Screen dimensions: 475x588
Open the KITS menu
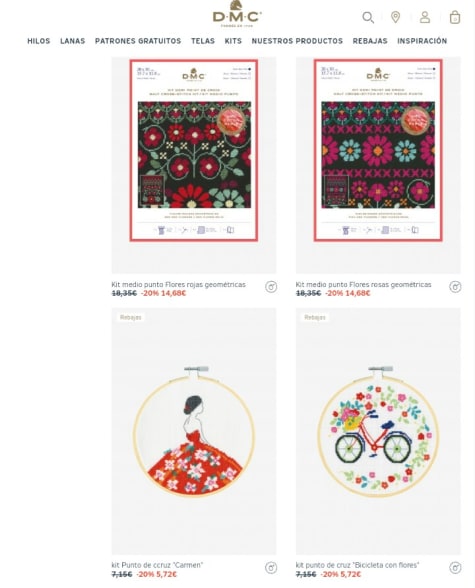coord(233,41)
